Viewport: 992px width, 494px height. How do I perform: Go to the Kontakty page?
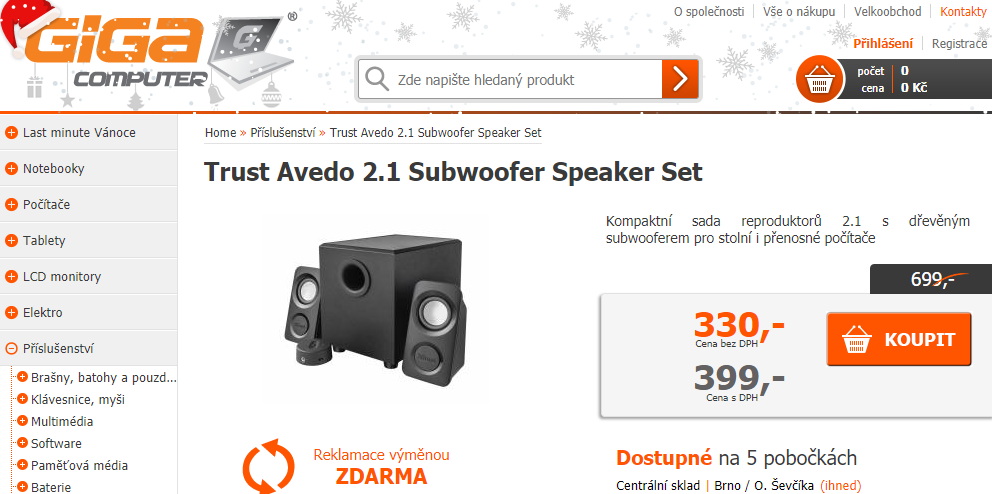(x=963, y=11)
